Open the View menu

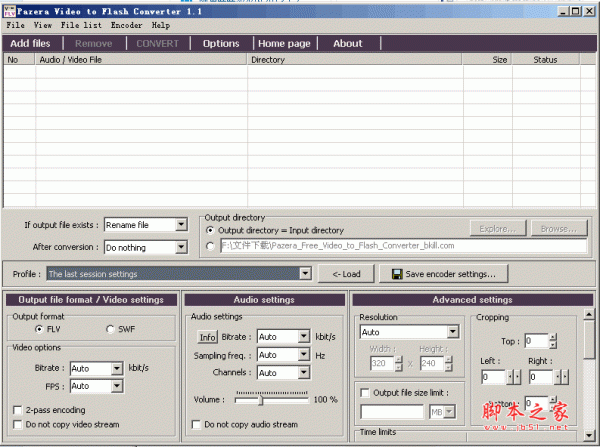click(x=42, y=25)
